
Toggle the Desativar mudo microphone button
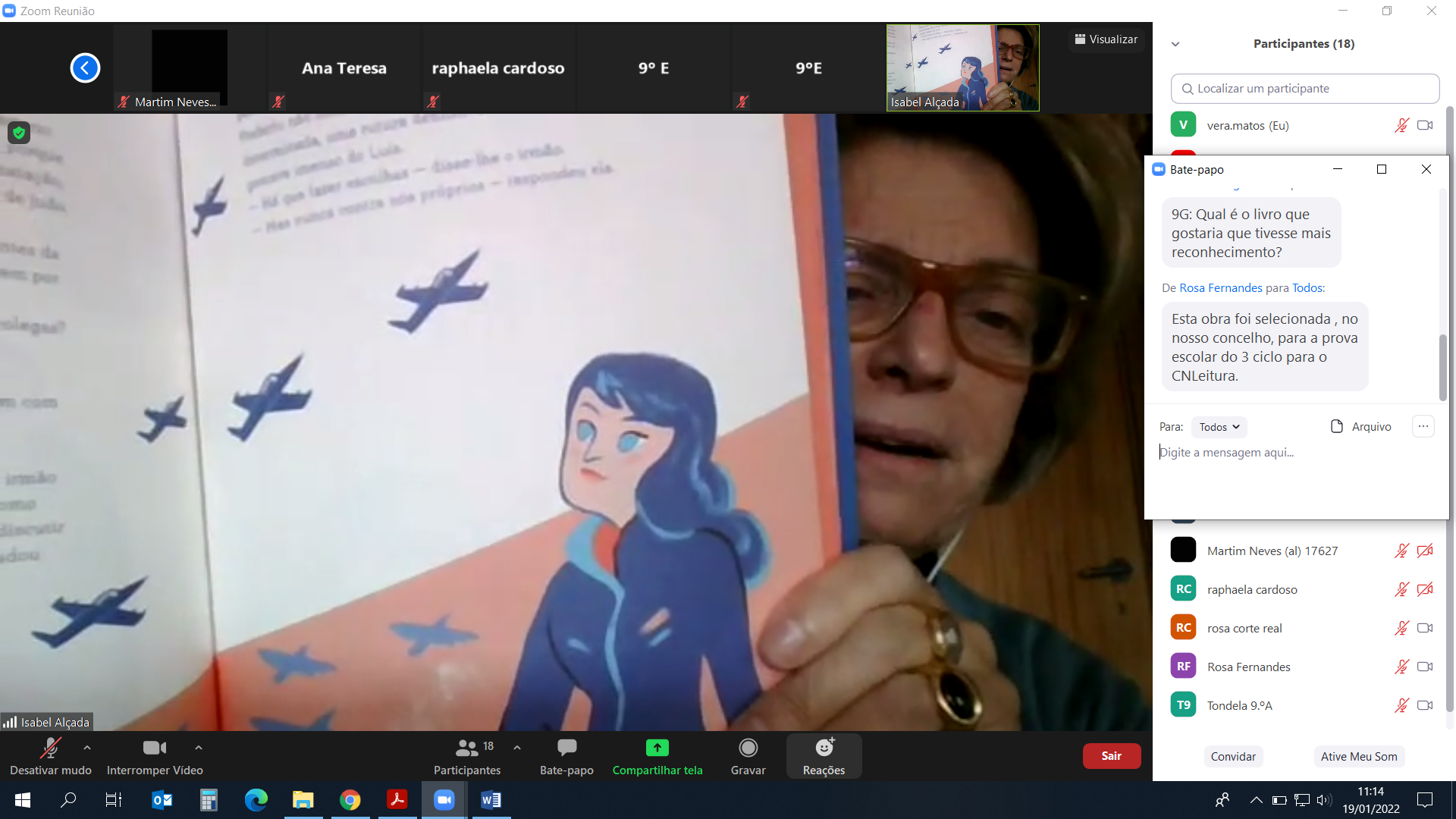pyautogui.click(x=51, y=756)
